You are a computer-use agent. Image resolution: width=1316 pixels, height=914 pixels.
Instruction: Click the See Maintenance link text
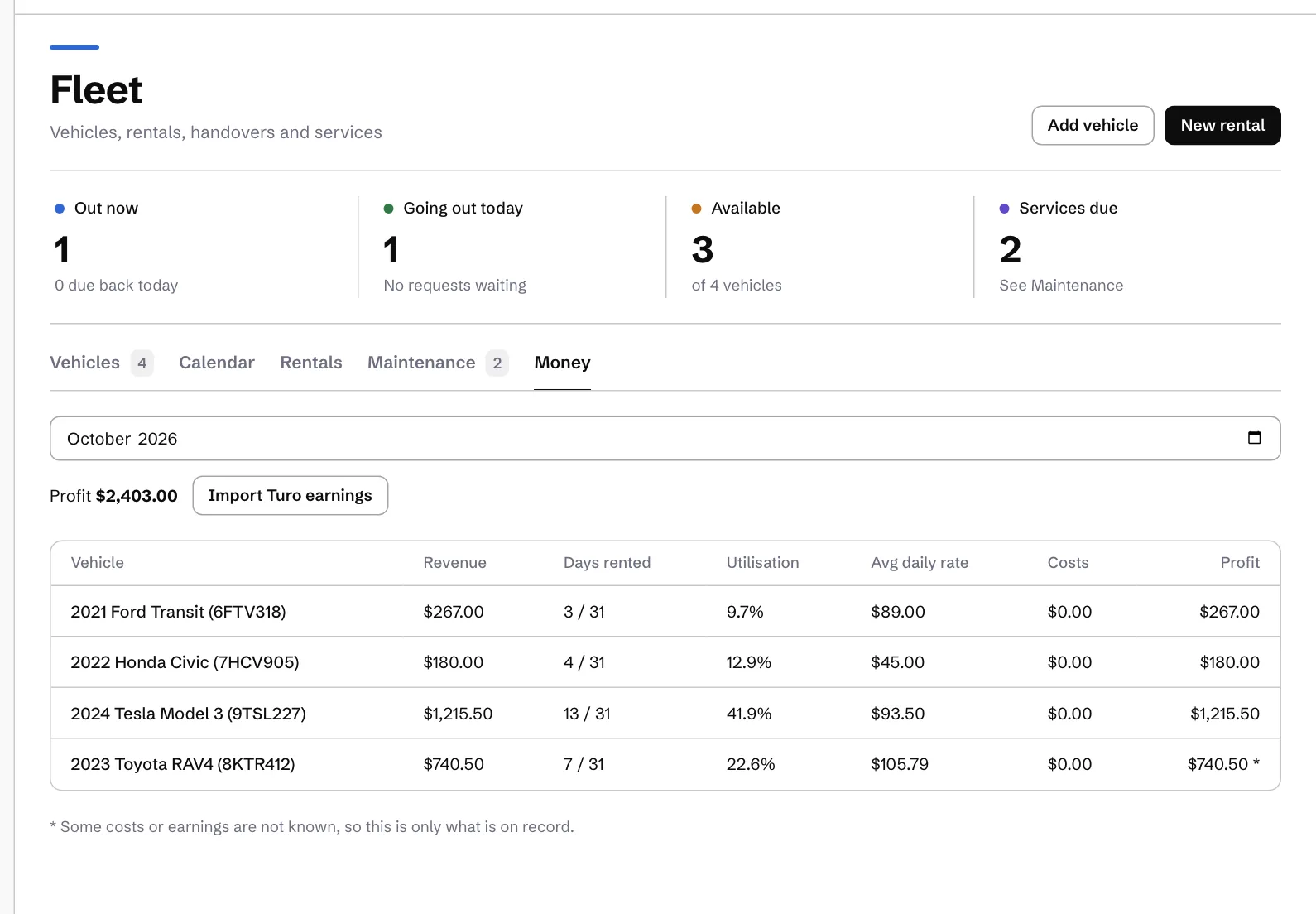[x=1061, y=286]
